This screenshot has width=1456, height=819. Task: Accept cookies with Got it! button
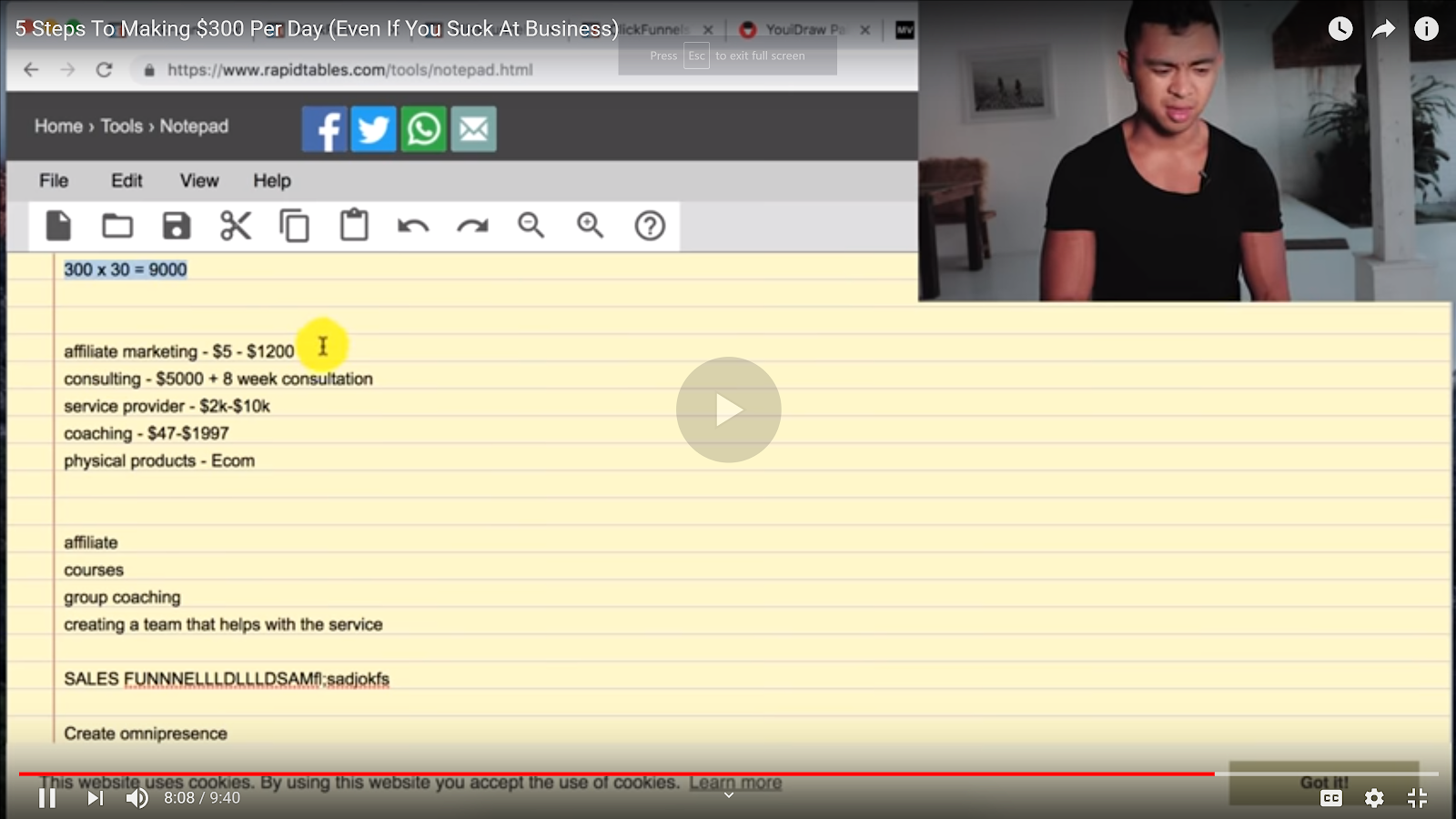(1324, 783)
